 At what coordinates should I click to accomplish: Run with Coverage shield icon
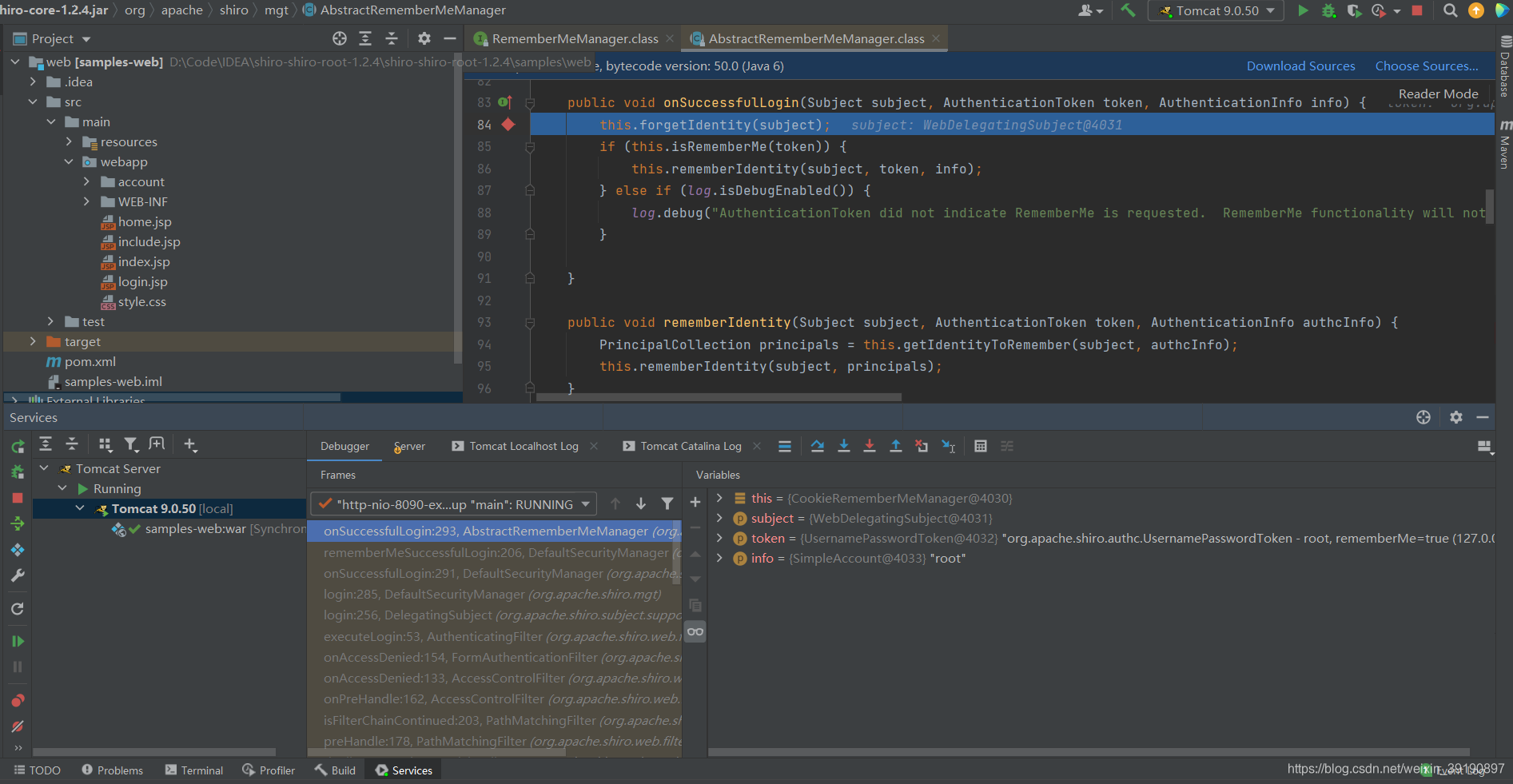click(x=1353, y=10)
